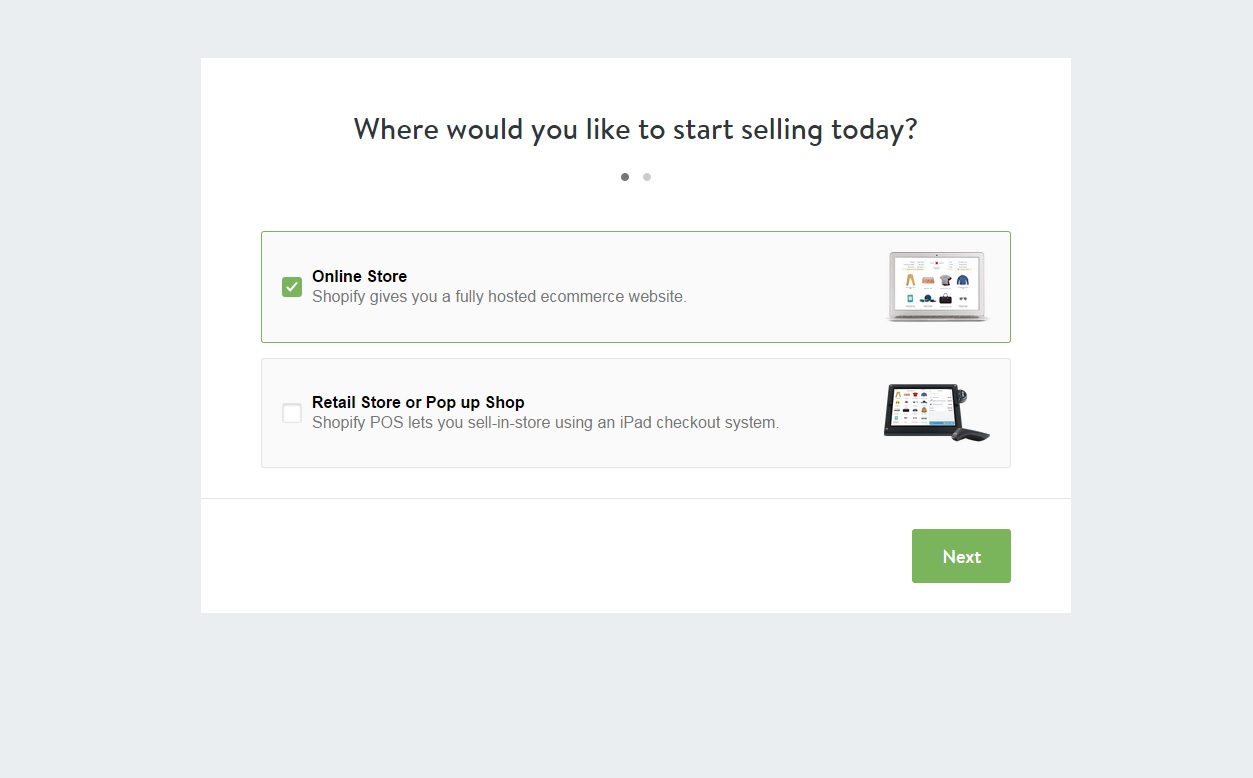
Task: Click the yellow pants product on laptop screen
Action: click(x=910, y=280)
